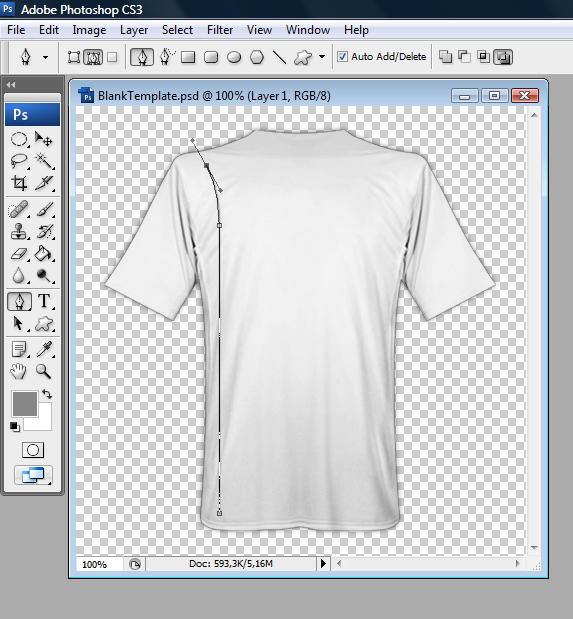Change the screen mode button
The height and width of the screenshot is (619, 573).
(x=33, y=475)
